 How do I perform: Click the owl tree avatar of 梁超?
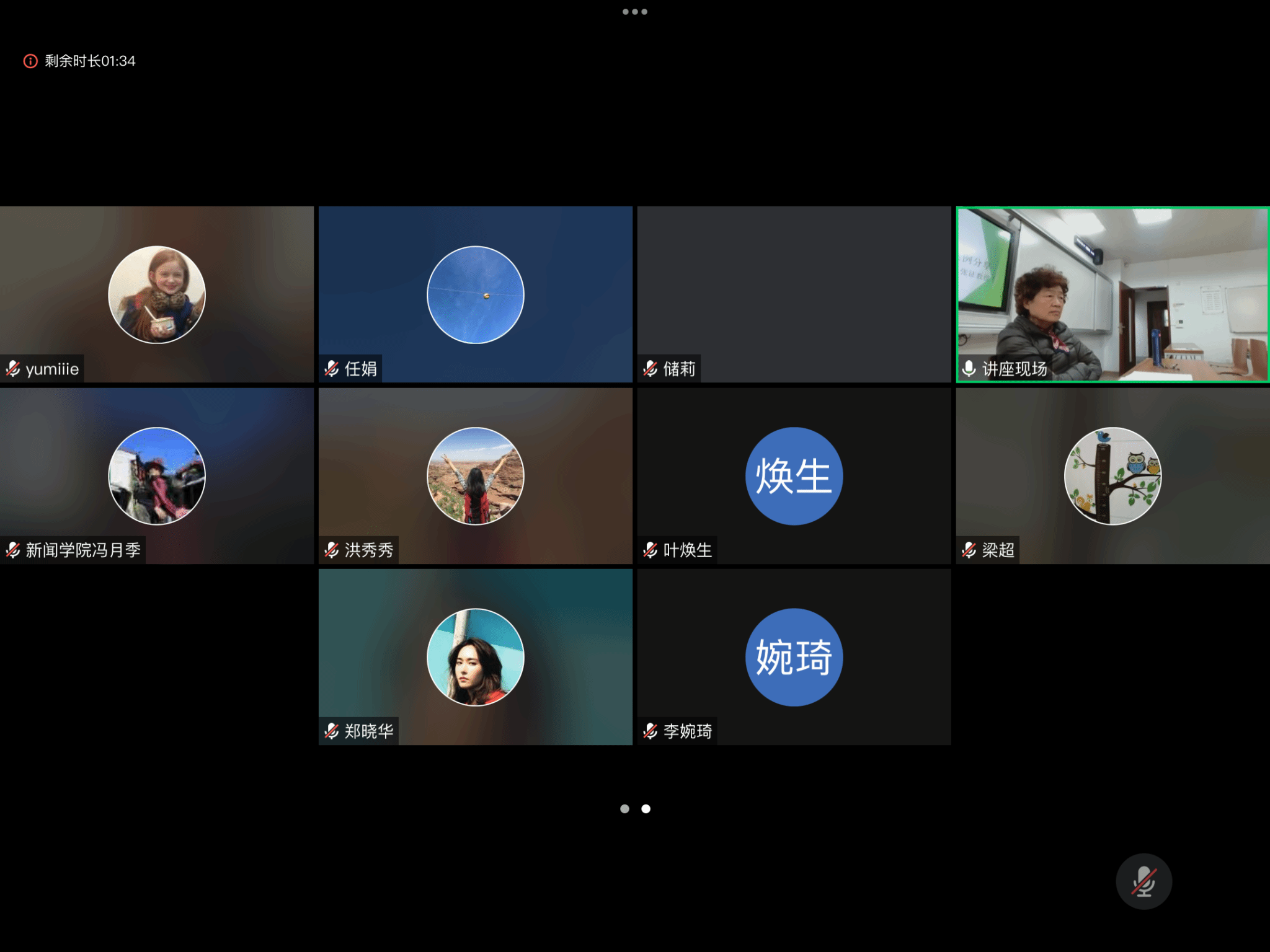coord(1112,476)
